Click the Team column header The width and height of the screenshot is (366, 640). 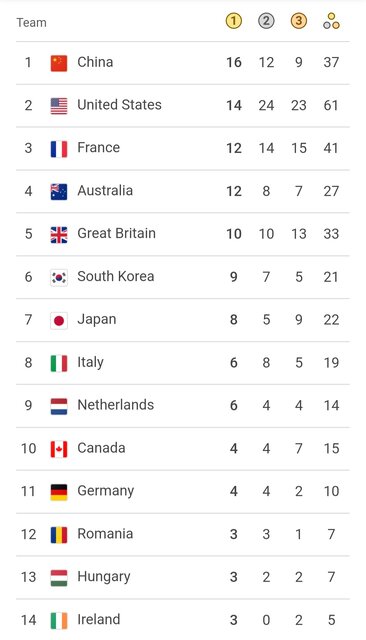click(x=31, y=22)
